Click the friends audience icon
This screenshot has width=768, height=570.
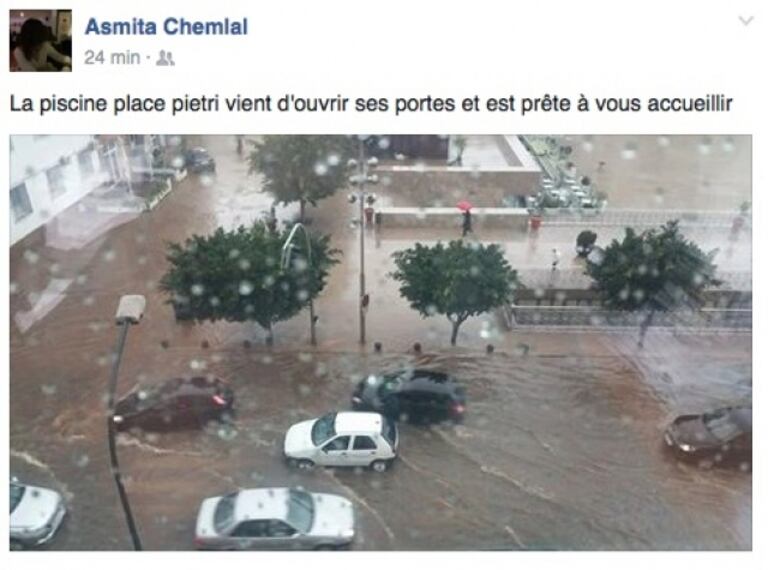[165, 58]
